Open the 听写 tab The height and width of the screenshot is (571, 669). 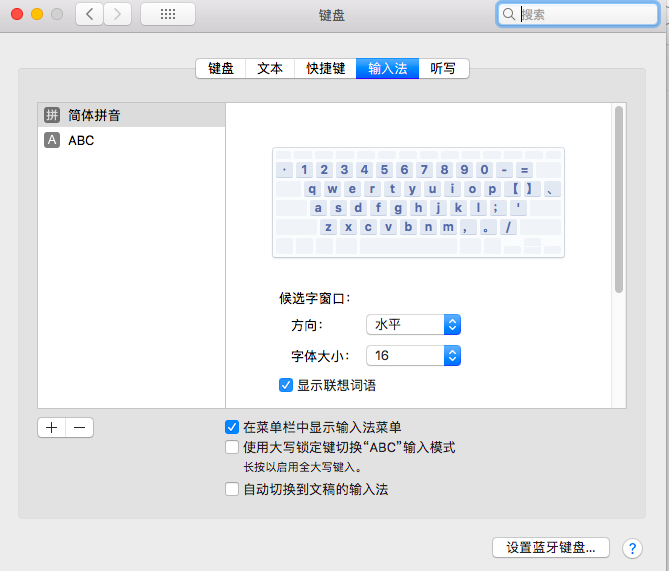[x=443, y=69]
